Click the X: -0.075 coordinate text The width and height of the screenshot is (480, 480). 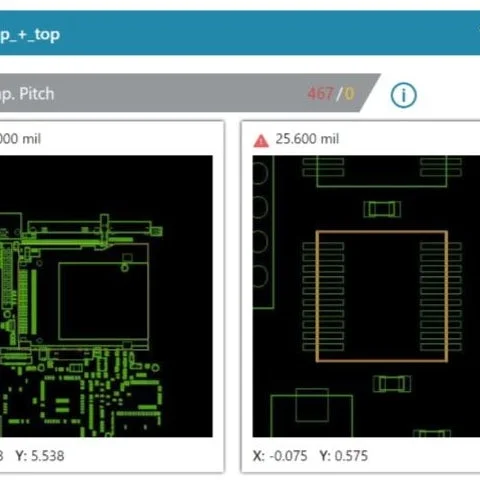280,456
